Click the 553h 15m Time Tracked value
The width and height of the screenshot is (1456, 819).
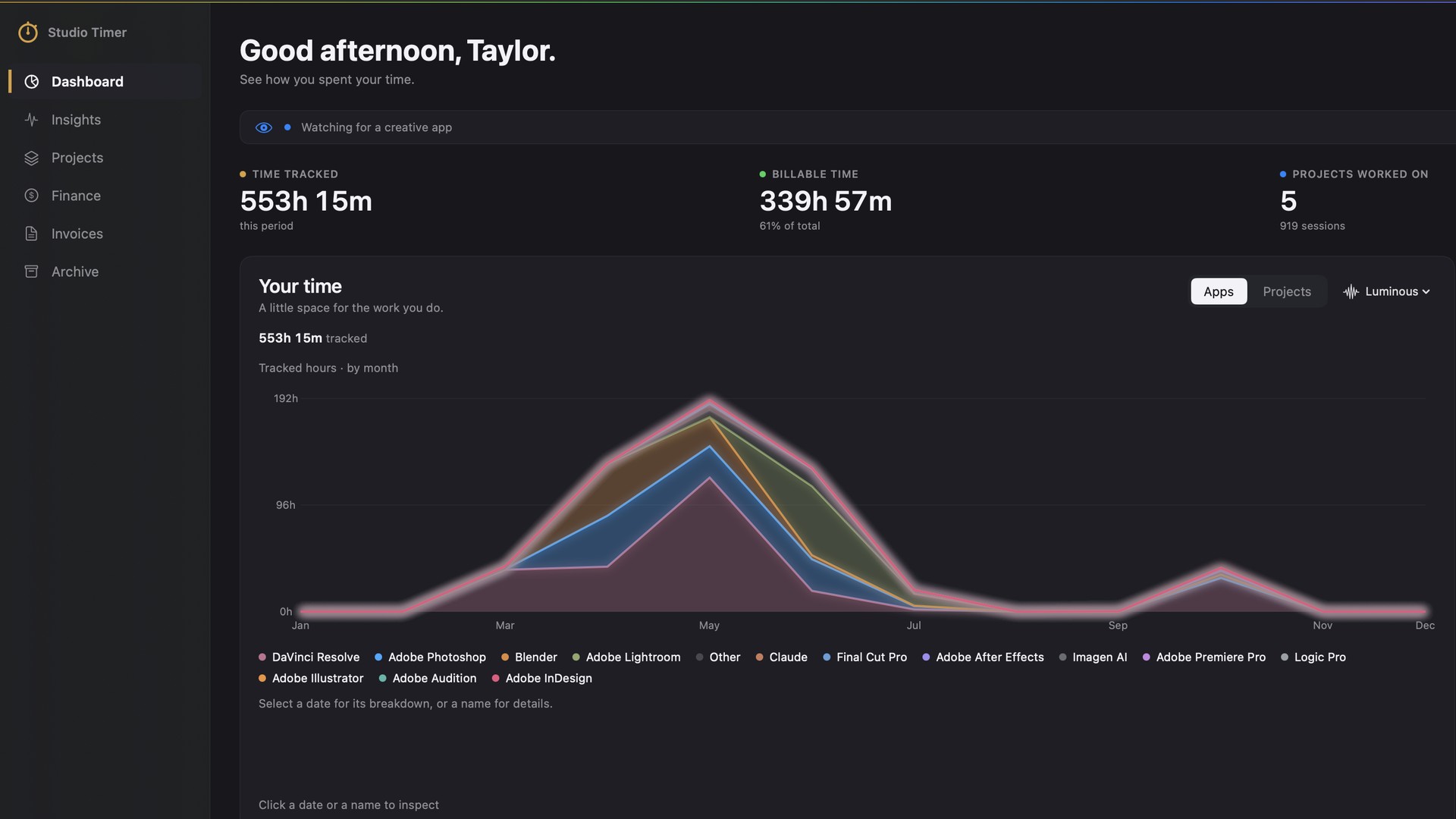(306, 202)
